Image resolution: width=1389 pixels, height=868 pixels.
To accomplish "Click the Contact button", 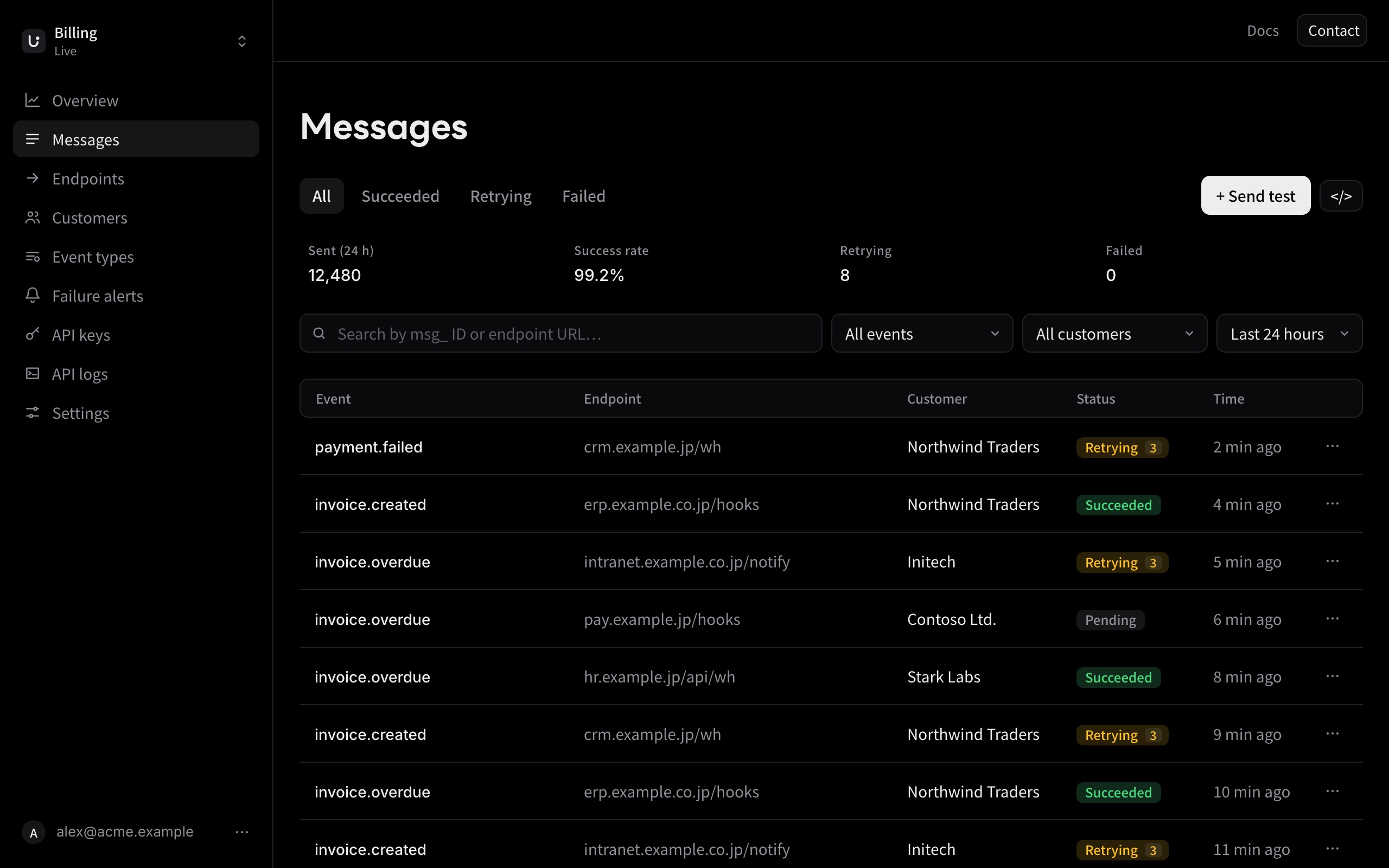I will tap(1332, 30).
